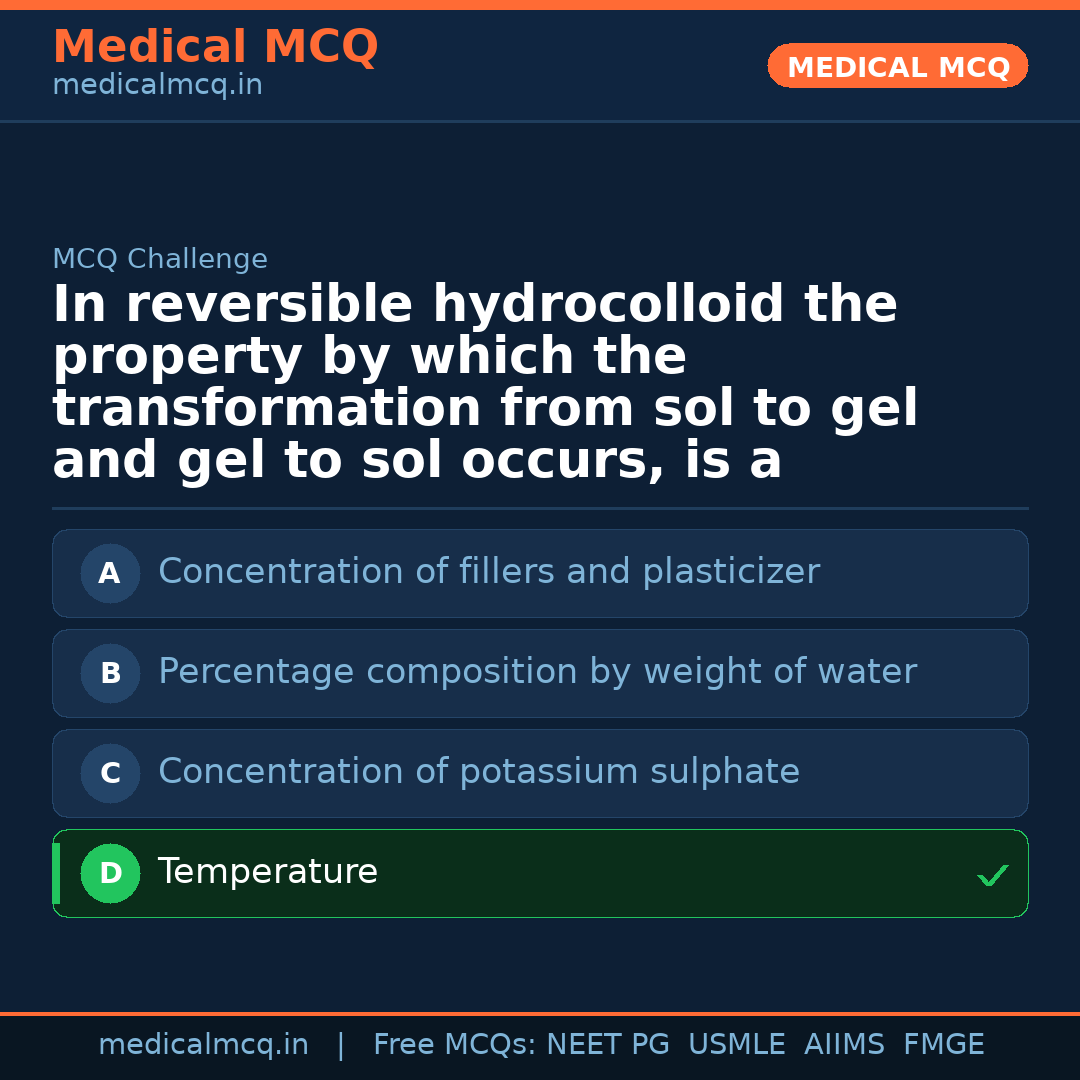Screen dimensions: 1080x1080
Task: Click "FMGE" in the footer
Action: pos(943,1045)
